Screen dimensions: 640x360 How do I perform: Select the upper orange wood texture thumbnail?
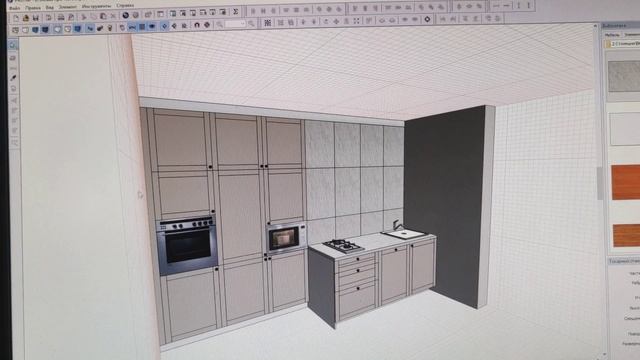[626, 182]
